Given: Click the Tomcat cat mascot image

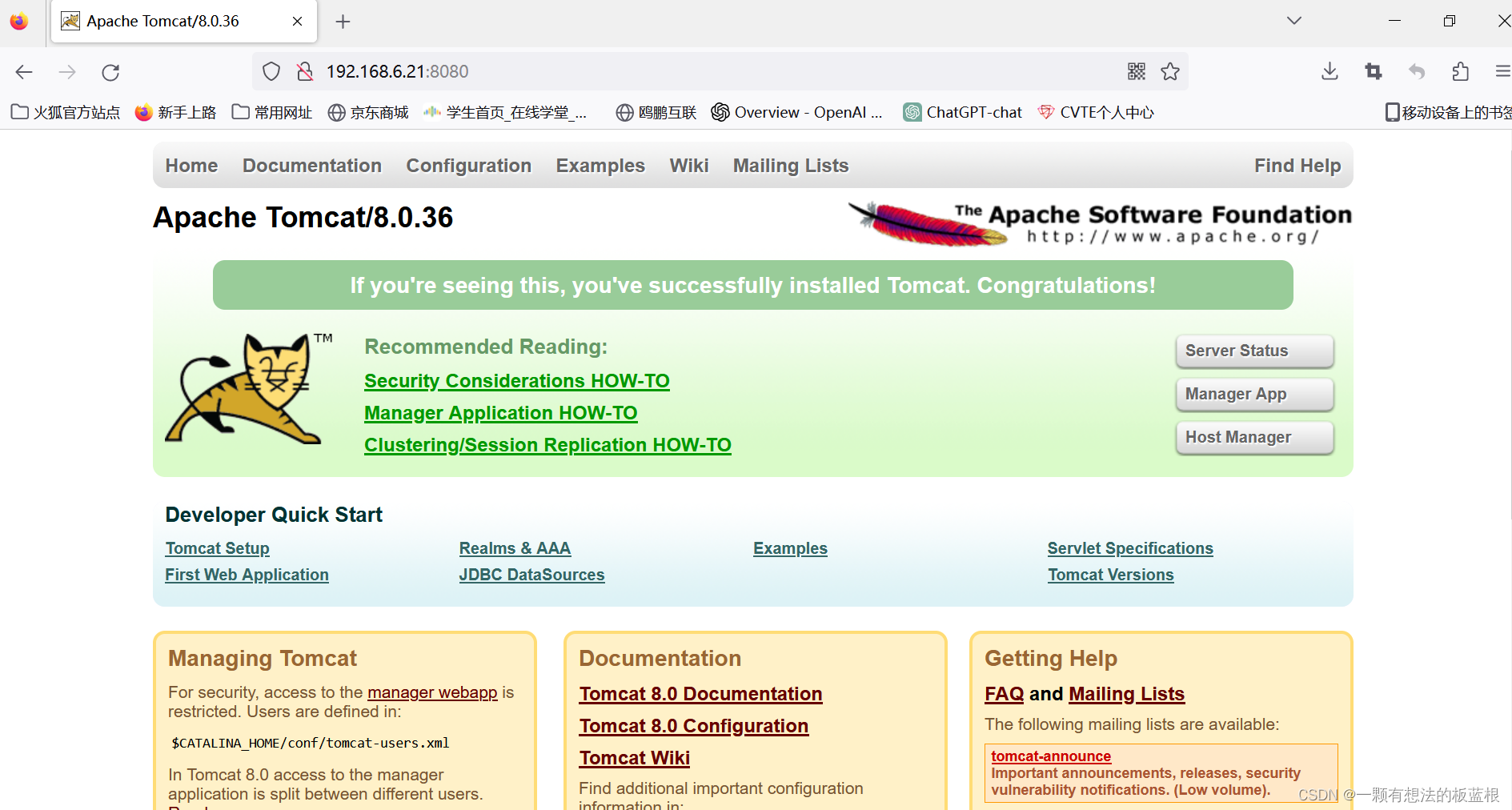Looking at the screenshot, I should (249, 390).
